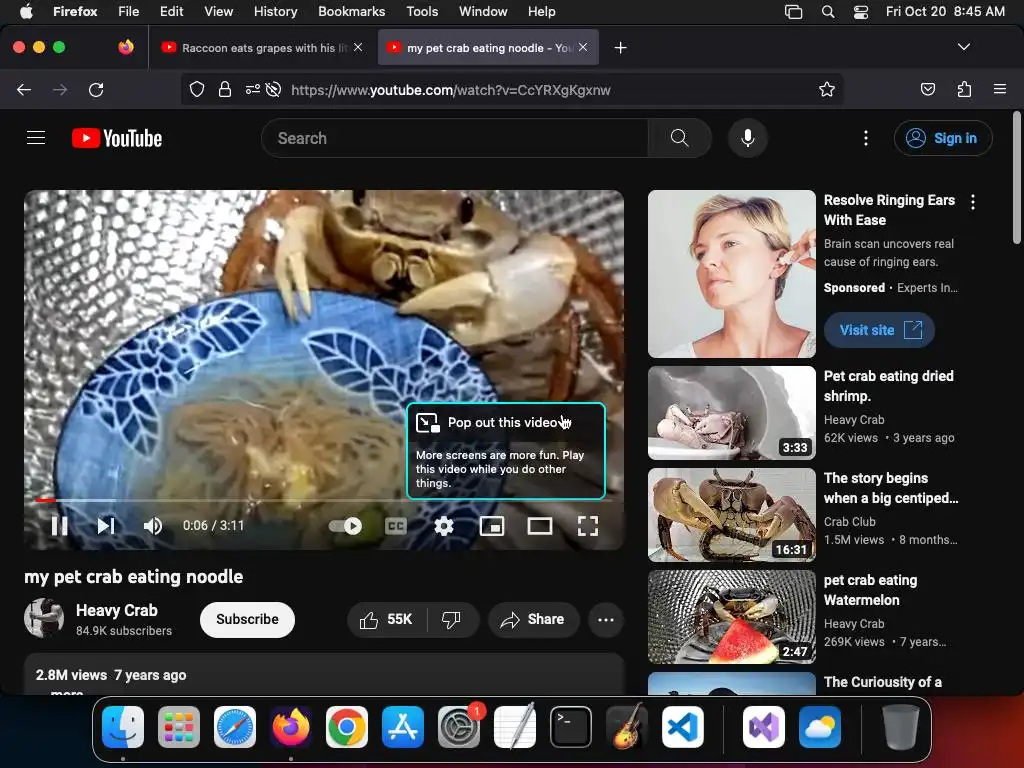Screen dimensions: 1024x768
Task: Open a new browser tab
Action: [620, 47]
